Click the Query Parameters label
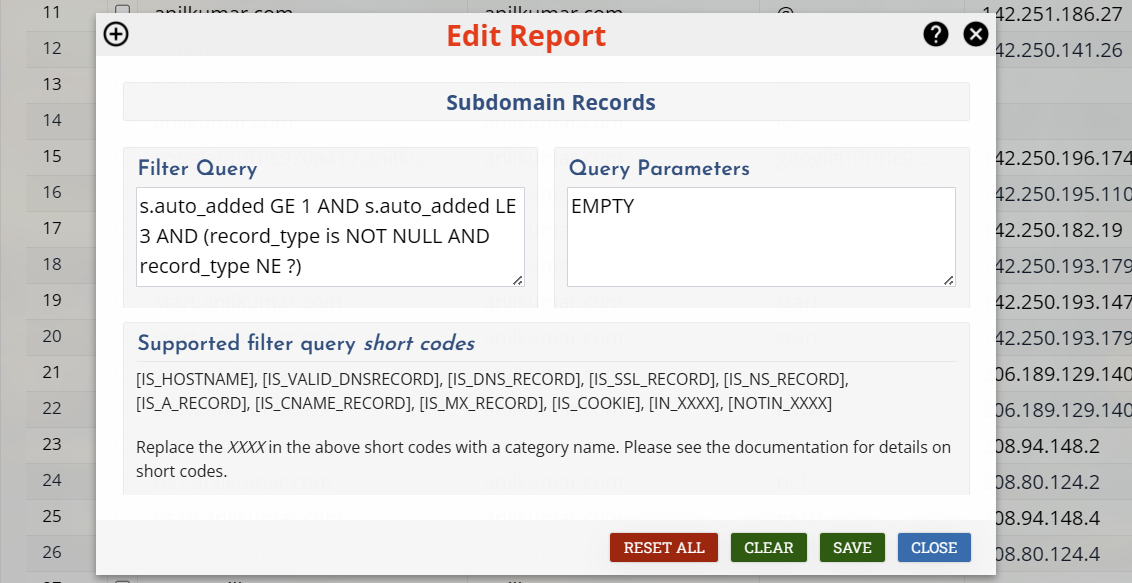The height and width of the screenshot is (583, 1132). pos(659,169)
